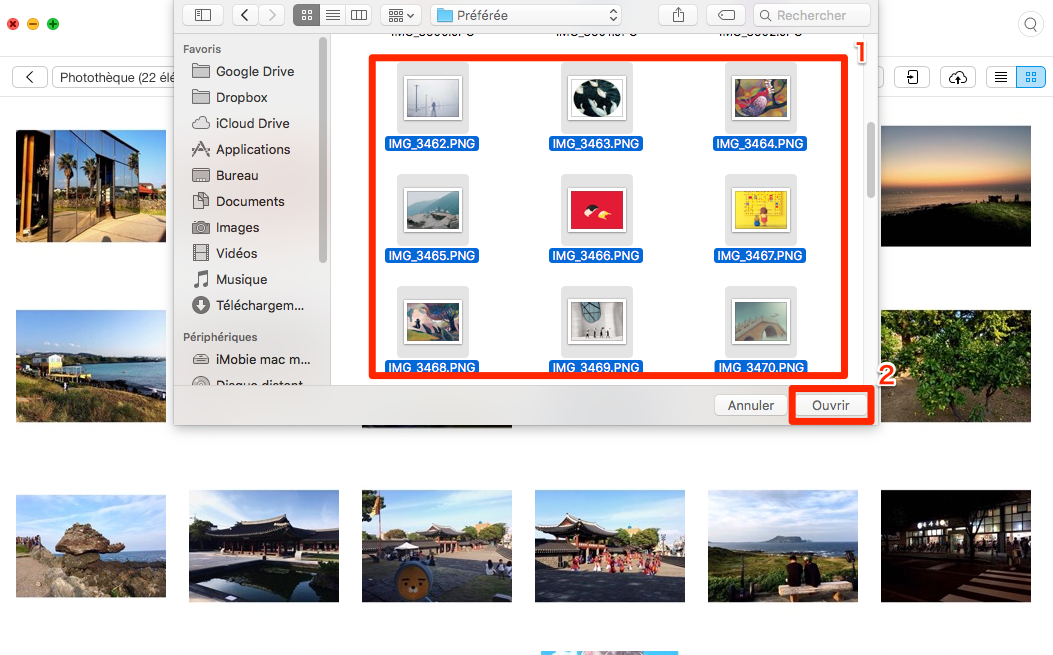Click the sidebar vertical scrollbar
The image size is (1053, 655).
[x=322, y=150]
